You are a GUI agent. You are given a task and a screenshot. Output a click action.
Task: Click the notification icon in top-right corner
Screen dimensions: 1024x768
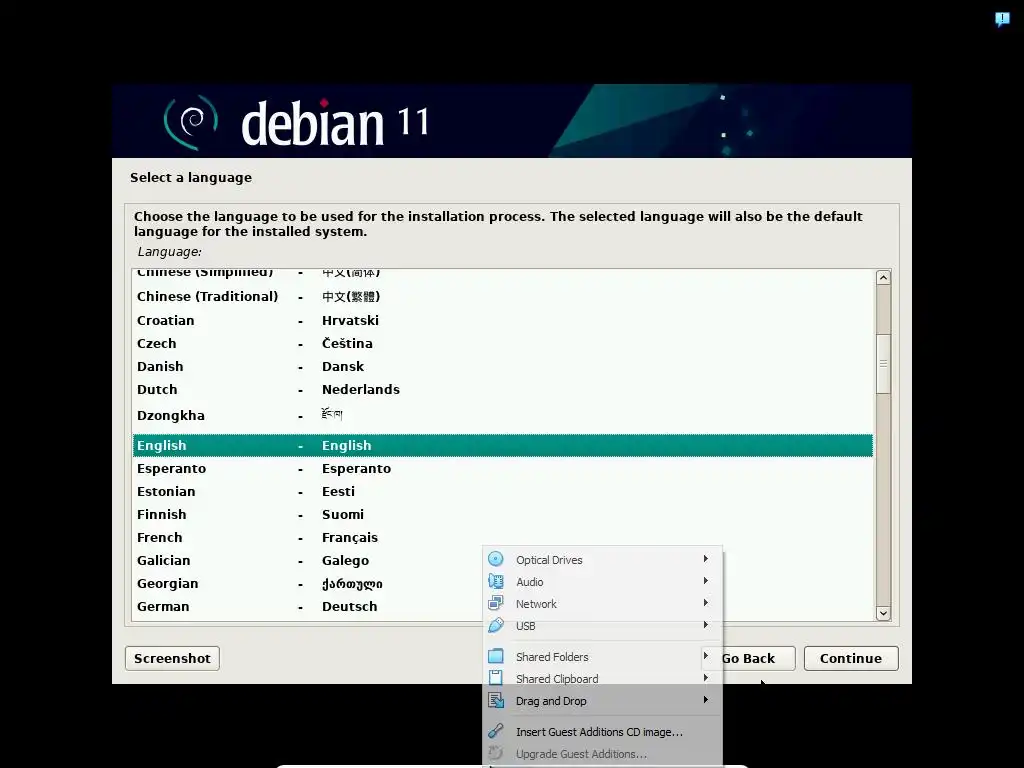click(x=1002, y=19)
